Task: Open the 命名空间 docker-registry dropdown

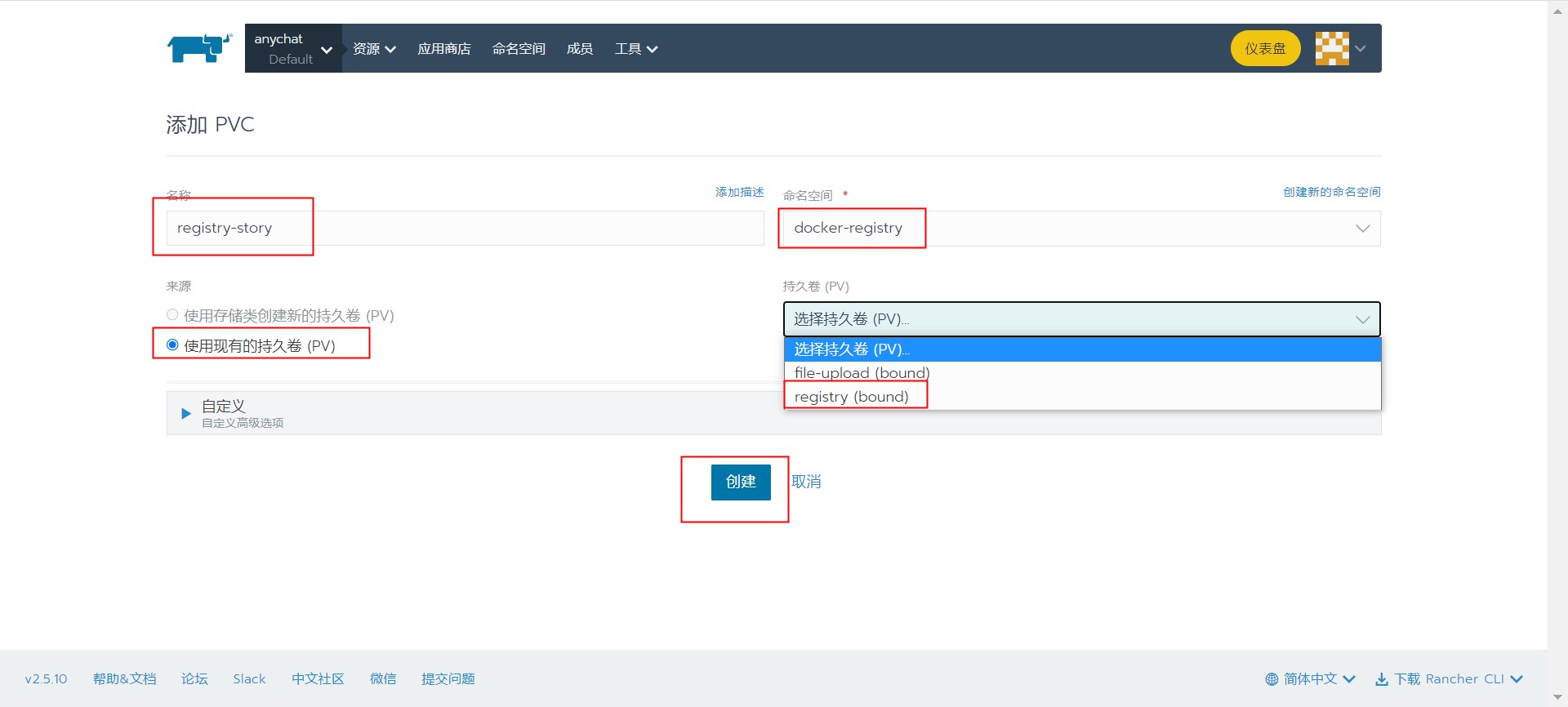Action: click(1081, 229)
